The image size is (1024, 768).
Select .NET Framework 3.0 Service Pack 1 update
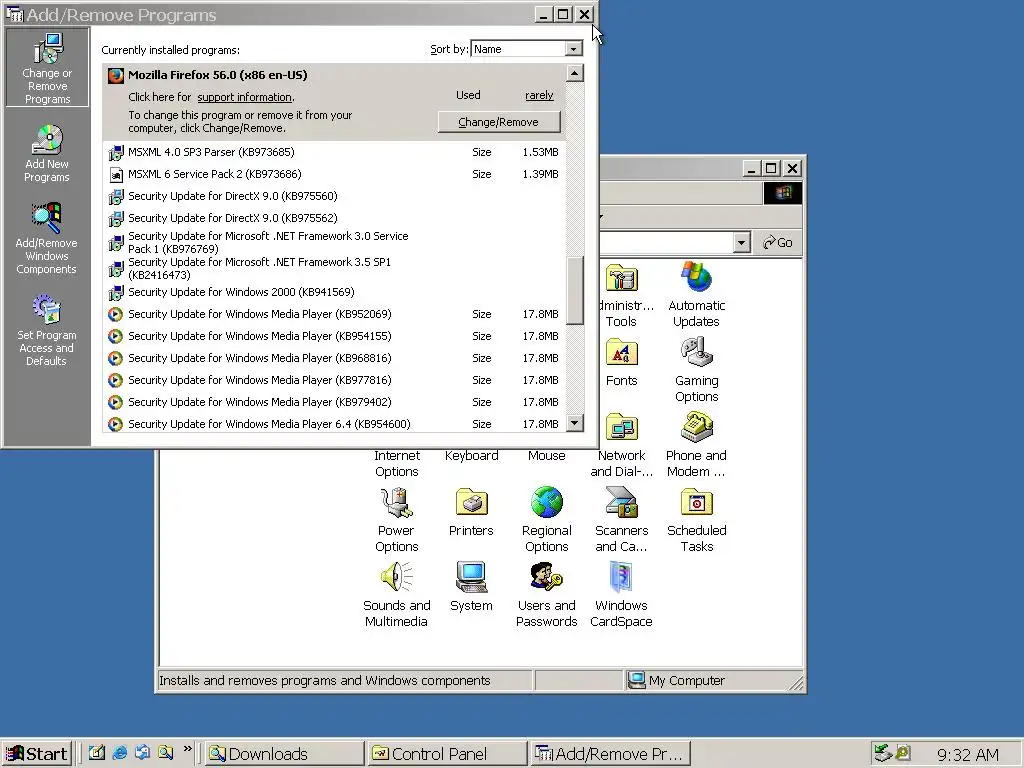334,242
